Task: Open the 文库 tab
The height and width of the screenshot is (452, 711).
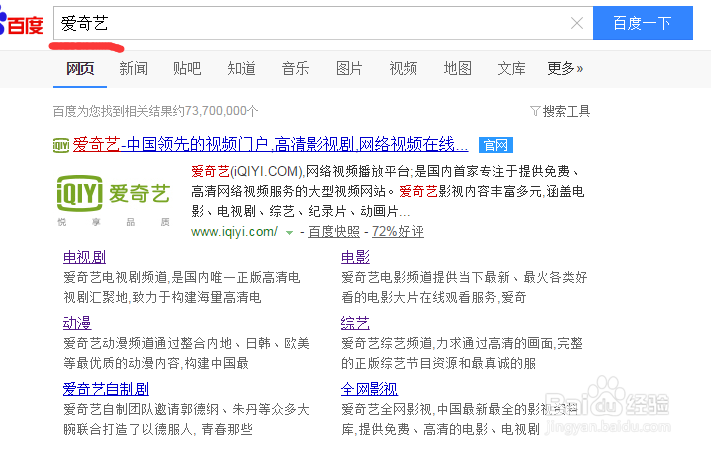Action: pyautogui.click(x=511, y=68)
